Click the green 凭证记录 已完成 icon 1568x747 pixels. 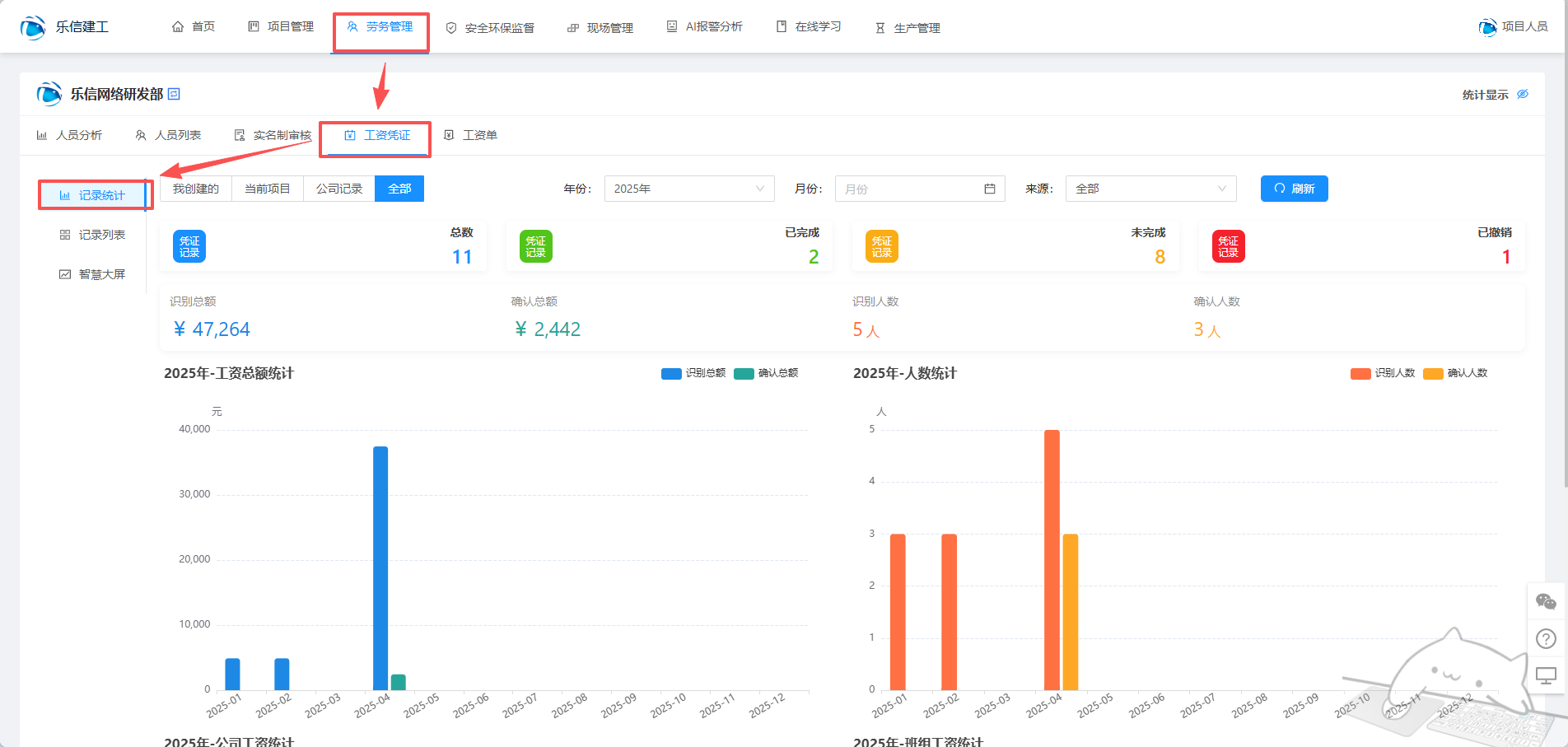[535, 246]
